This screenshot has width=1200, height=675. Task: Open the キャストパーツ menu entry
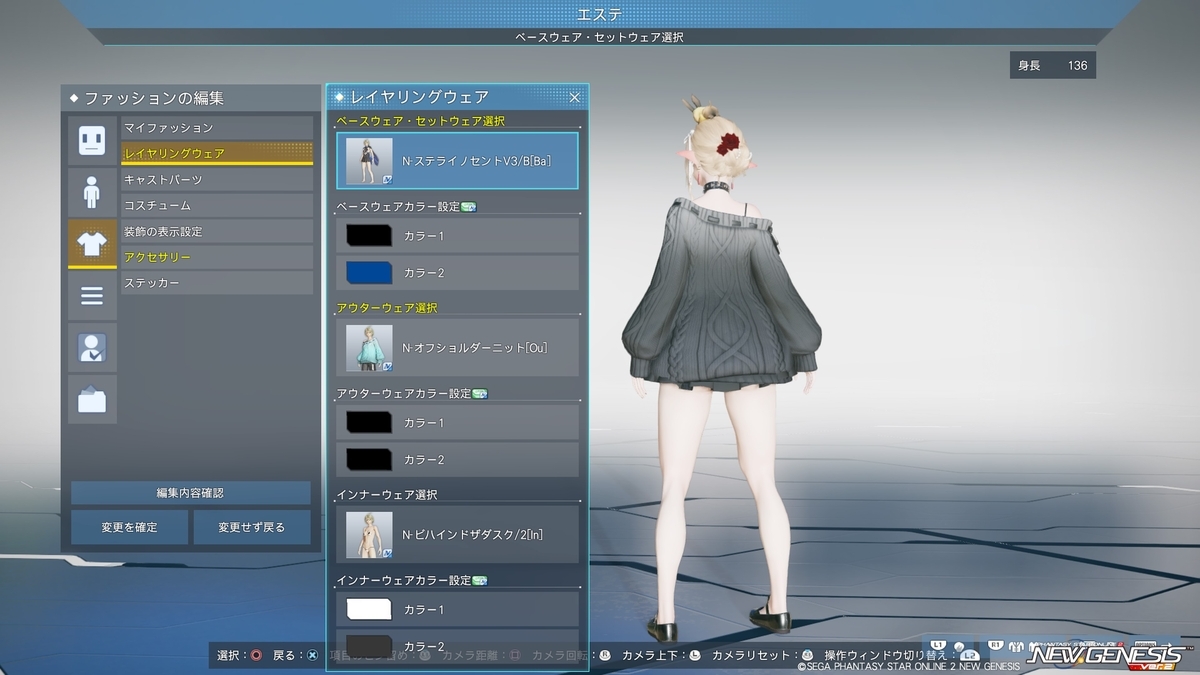click(x=217, y=180)
